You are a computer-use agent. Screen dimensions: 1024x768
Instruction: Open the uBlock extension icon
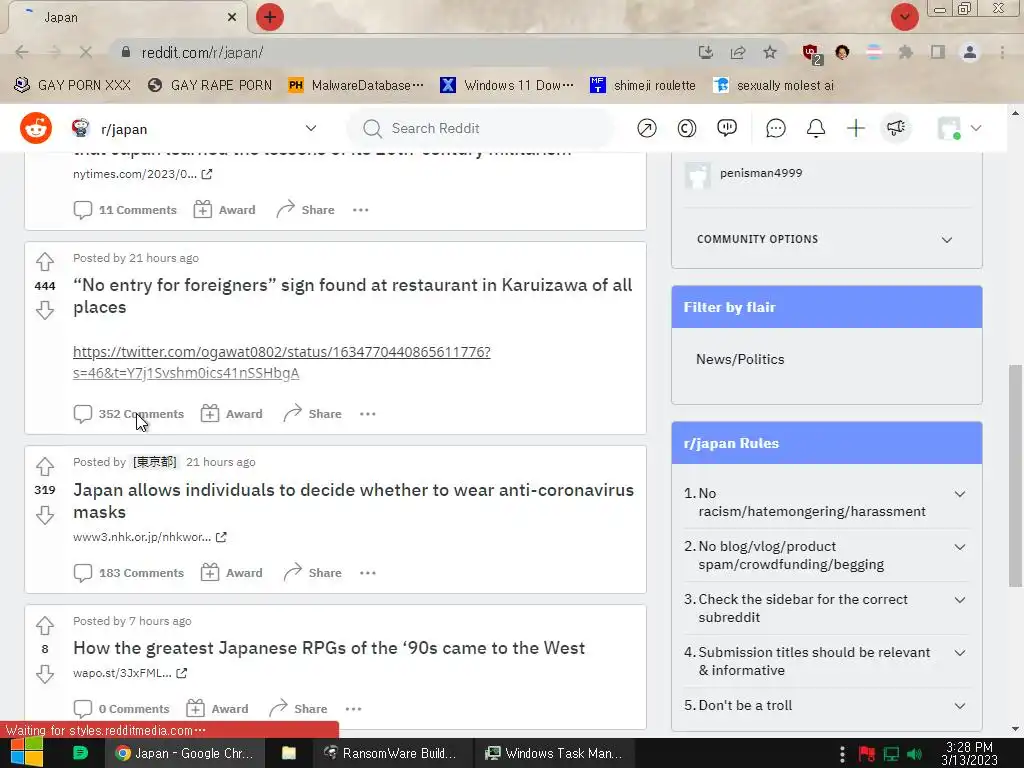(811, 53)
